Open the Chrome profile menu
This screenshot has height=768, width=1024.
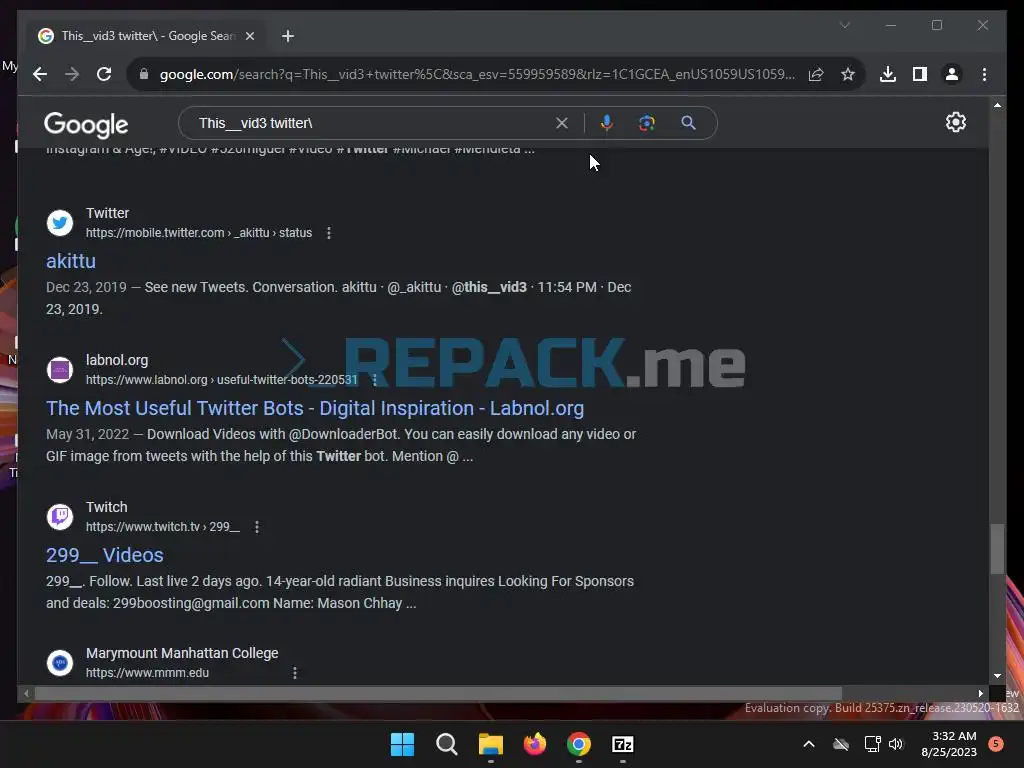click(952, 74)
